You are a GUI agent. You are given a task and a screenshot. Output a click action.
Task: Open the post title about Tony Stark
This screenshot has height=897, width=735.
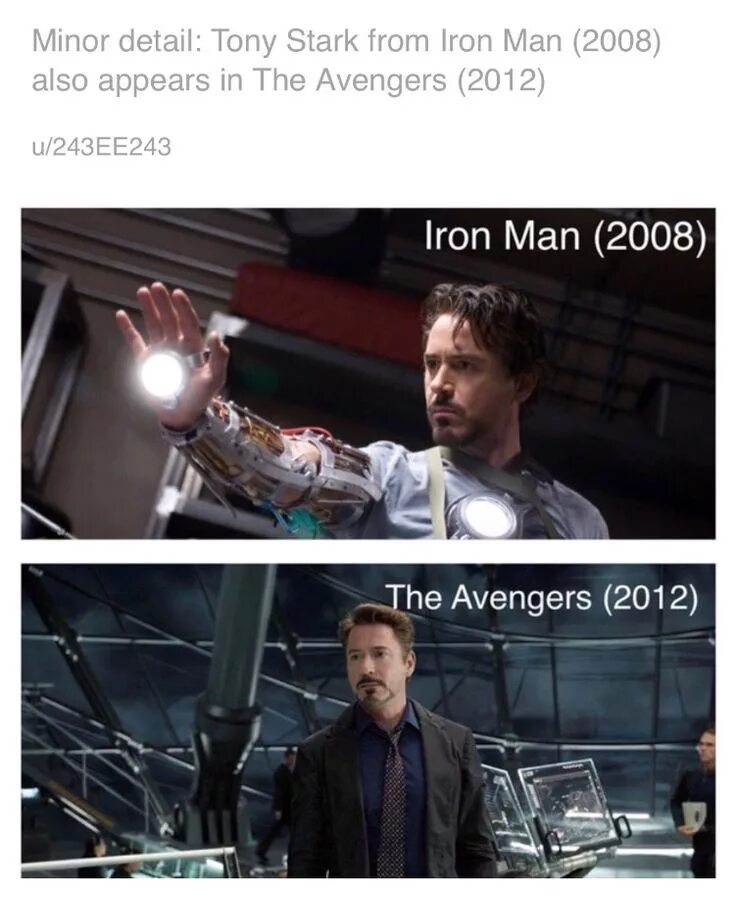tap(346, 61)
